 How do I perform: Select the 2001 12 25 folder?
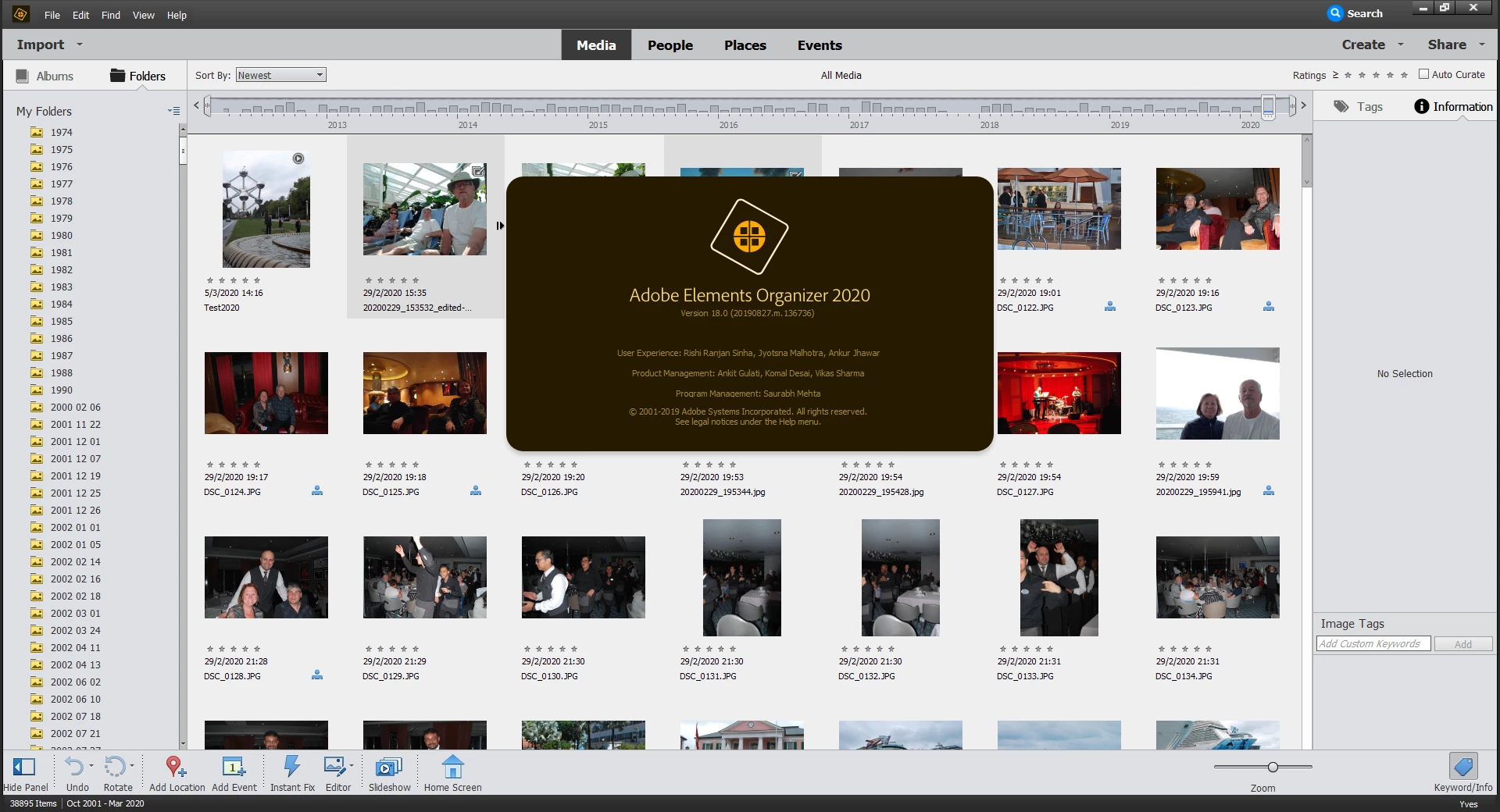(x=76, y=493)
